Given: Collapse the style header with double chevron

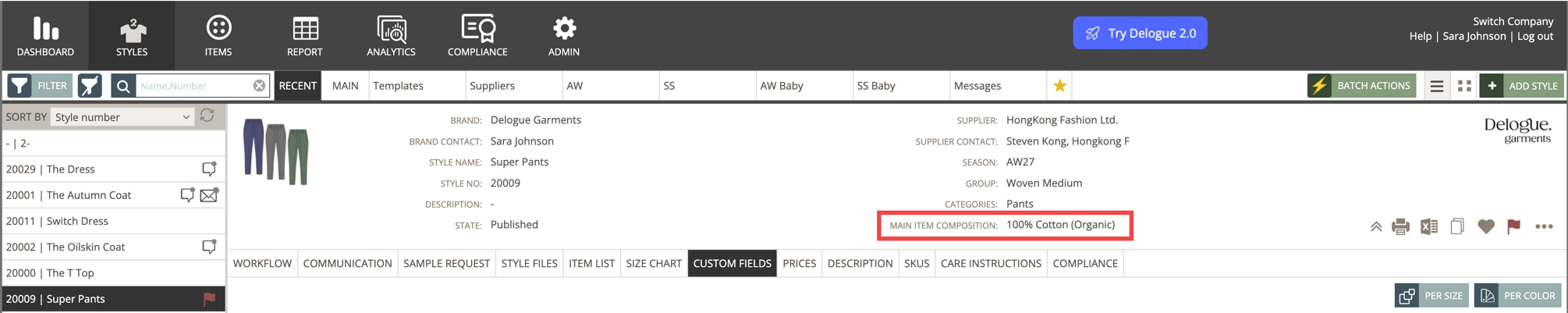Looking at the screenshot, I should pyautogui.click(x=1375, y=227).
